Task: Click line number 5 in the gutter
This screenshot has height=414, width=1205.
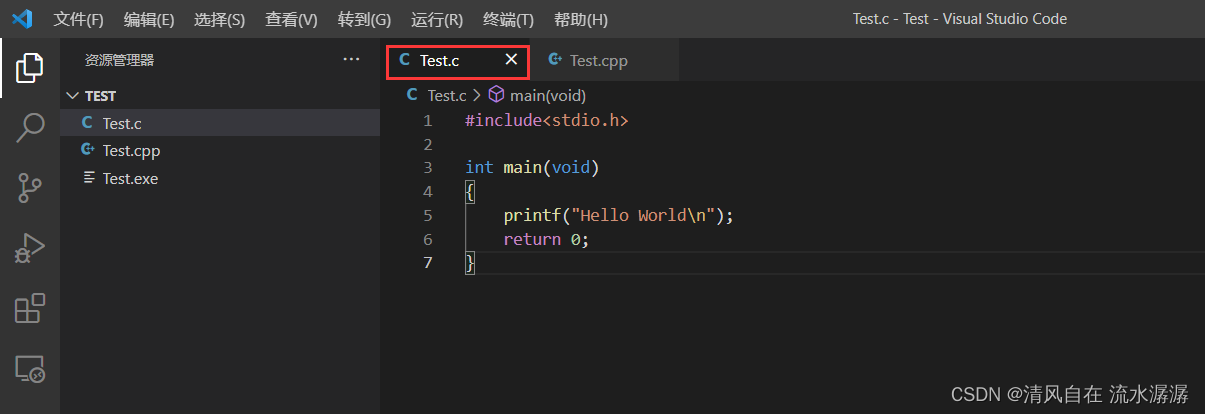Action: click(x=428, y=216)
